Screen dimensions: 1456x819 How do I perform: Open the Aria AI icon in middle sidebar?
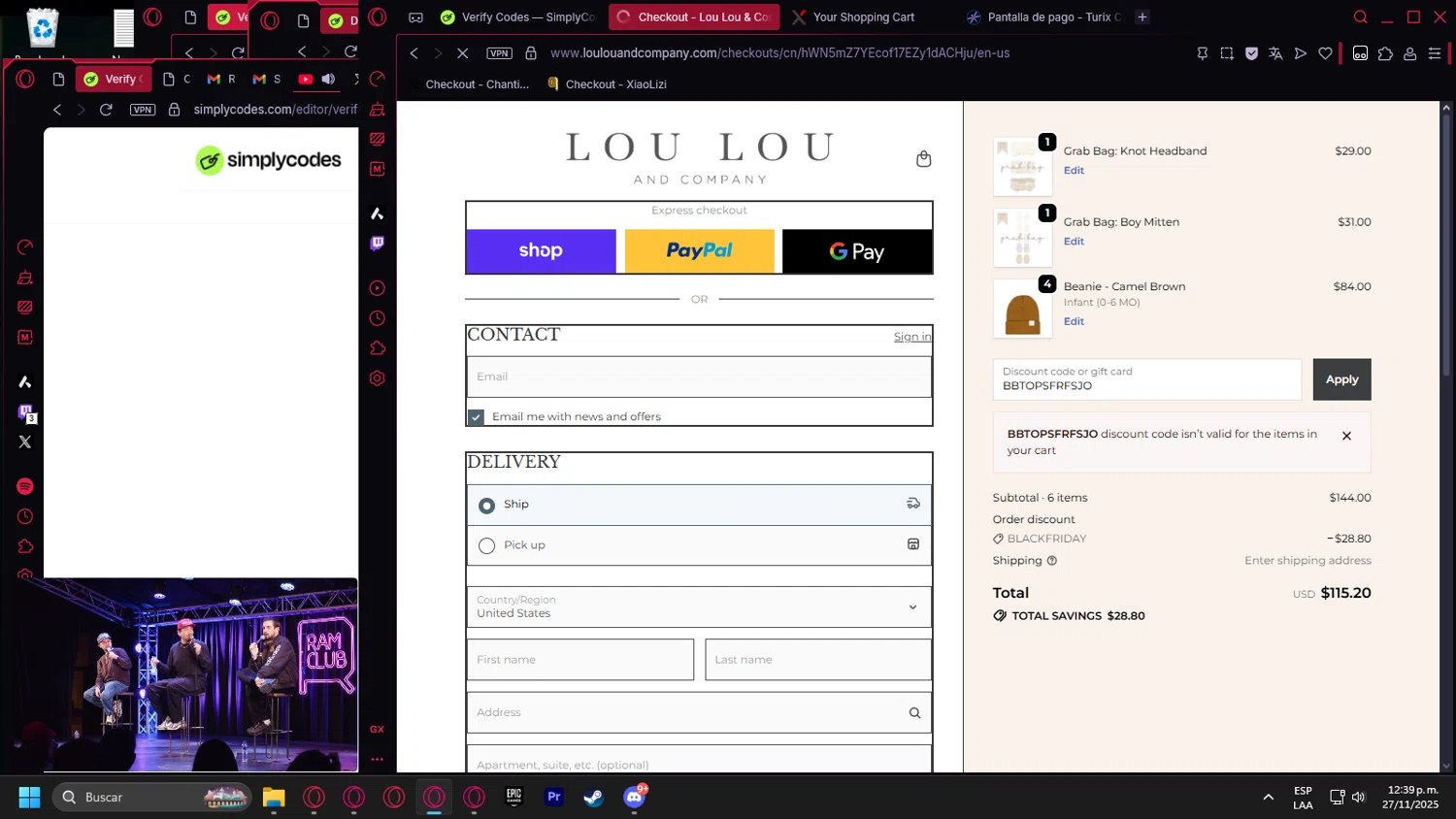378,213
